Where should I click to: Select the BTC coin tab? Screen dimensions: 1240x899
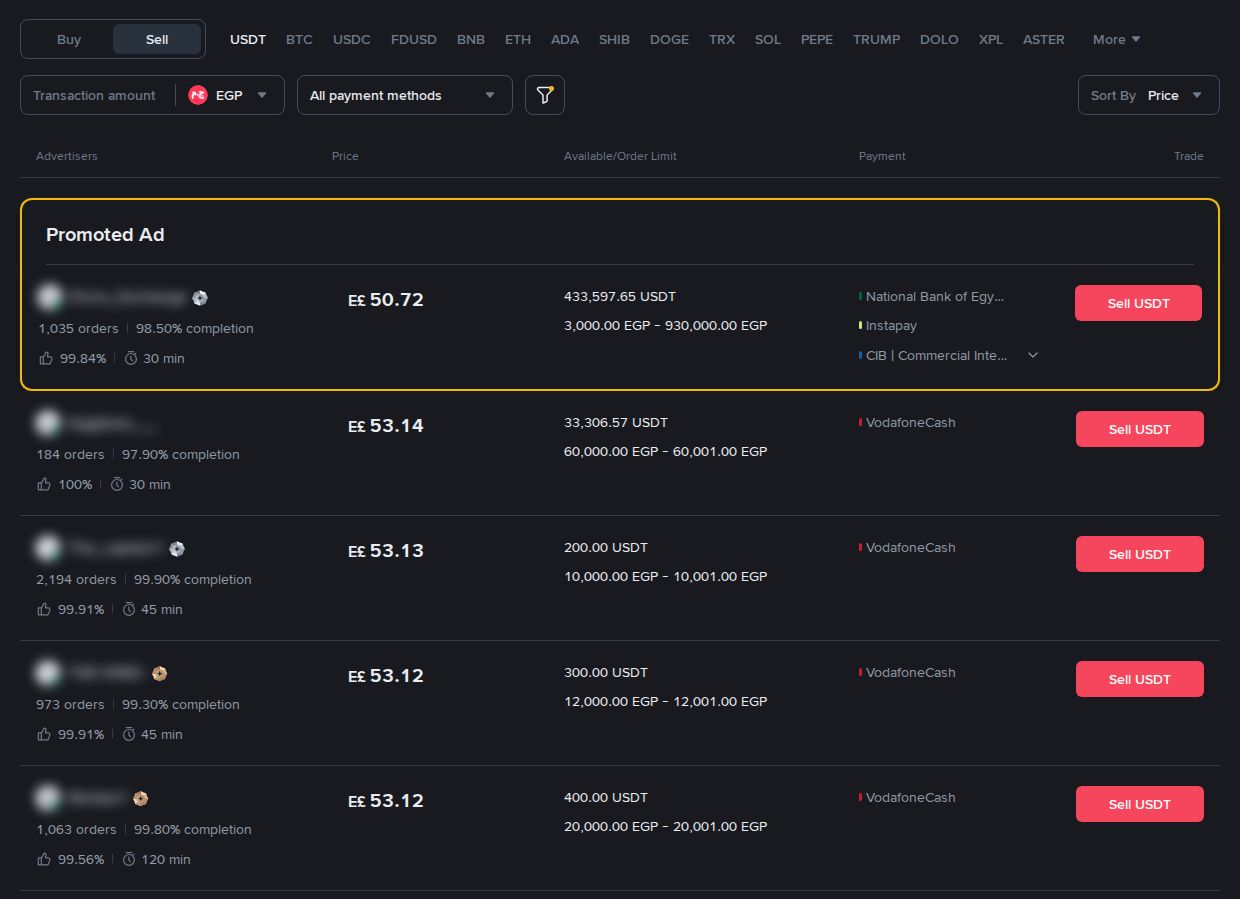coord(299,39)
